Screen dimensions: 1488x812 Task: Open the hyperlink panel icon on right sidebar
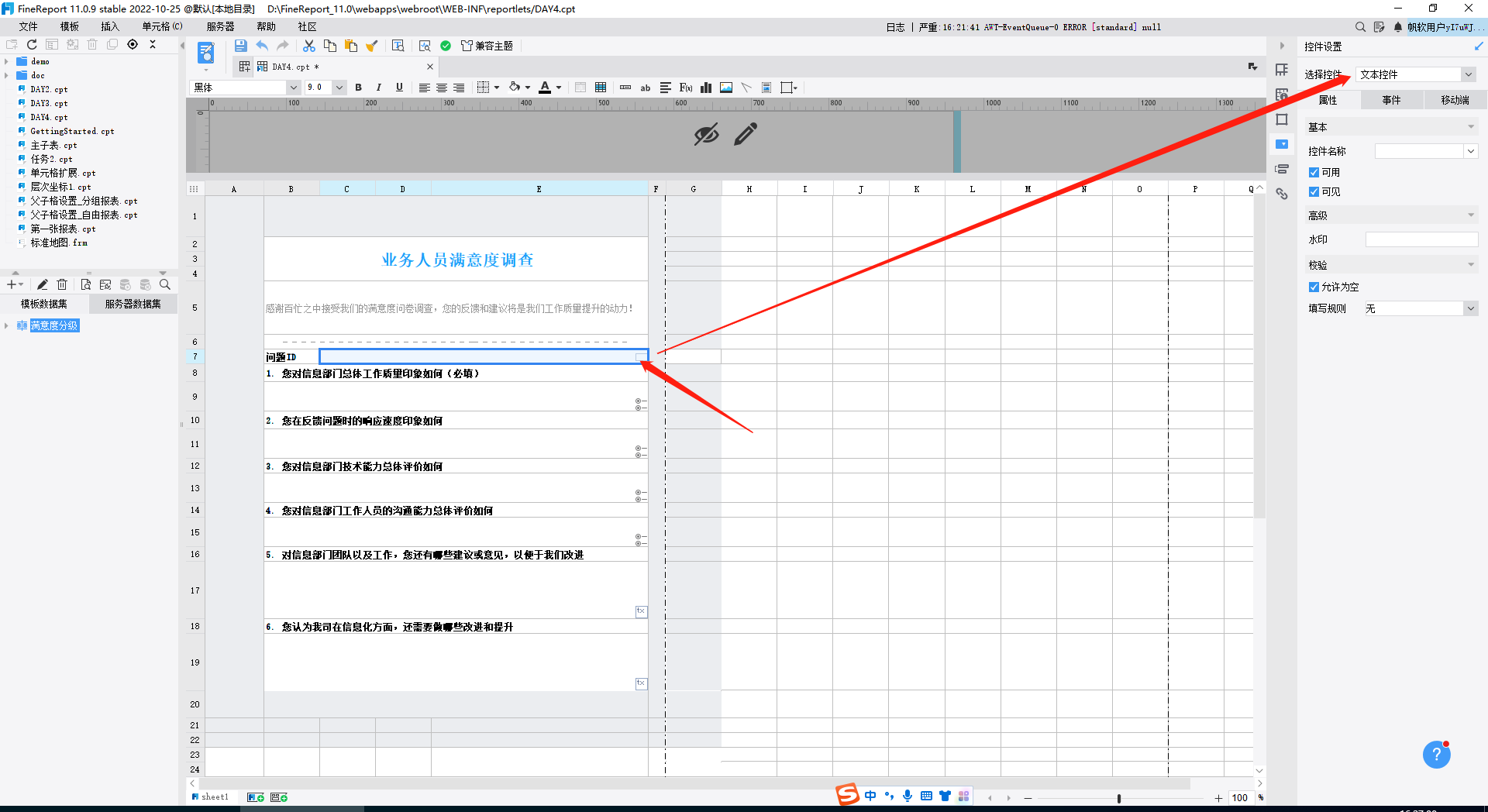click(x=1282, y=194)
